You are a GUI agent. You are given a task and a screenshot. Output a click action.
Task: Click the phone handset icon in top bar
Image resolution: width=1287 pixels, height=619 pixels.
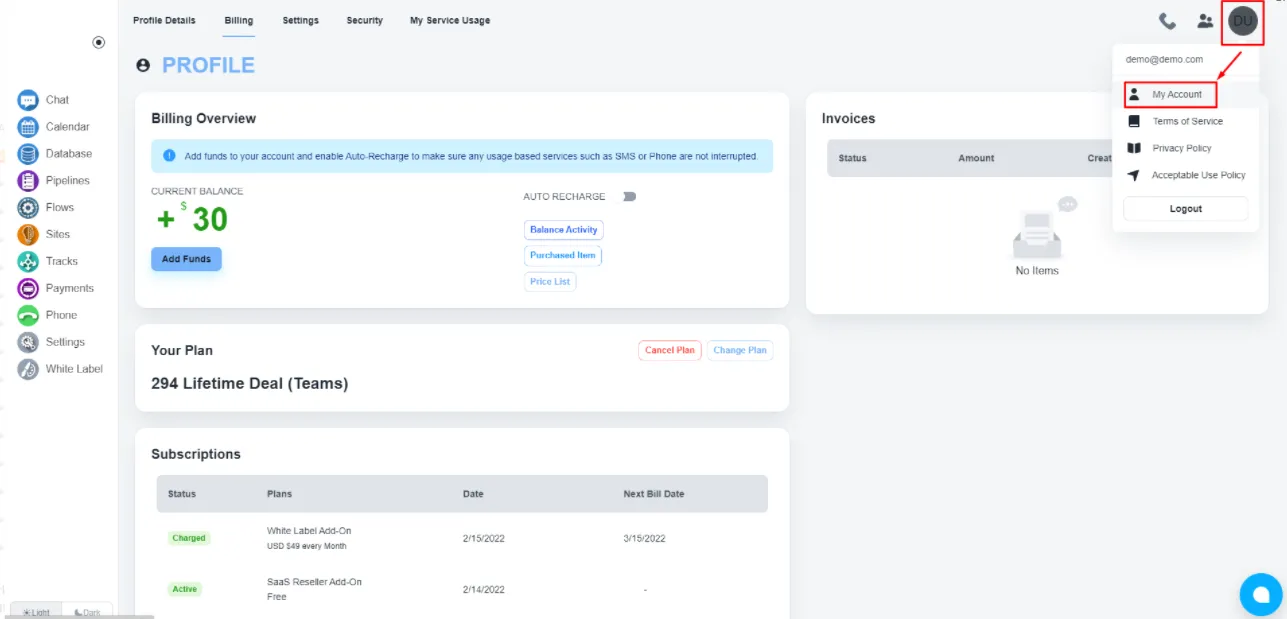1167,21
